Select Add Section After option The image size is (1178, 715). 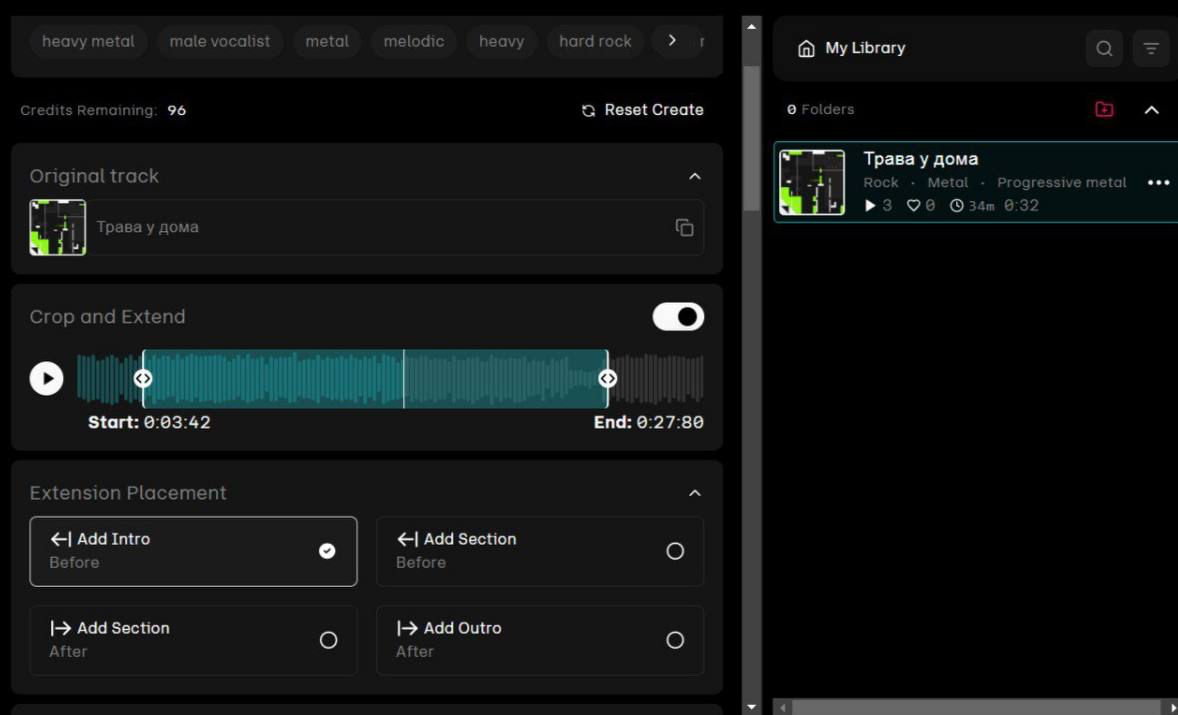point(193,640)
